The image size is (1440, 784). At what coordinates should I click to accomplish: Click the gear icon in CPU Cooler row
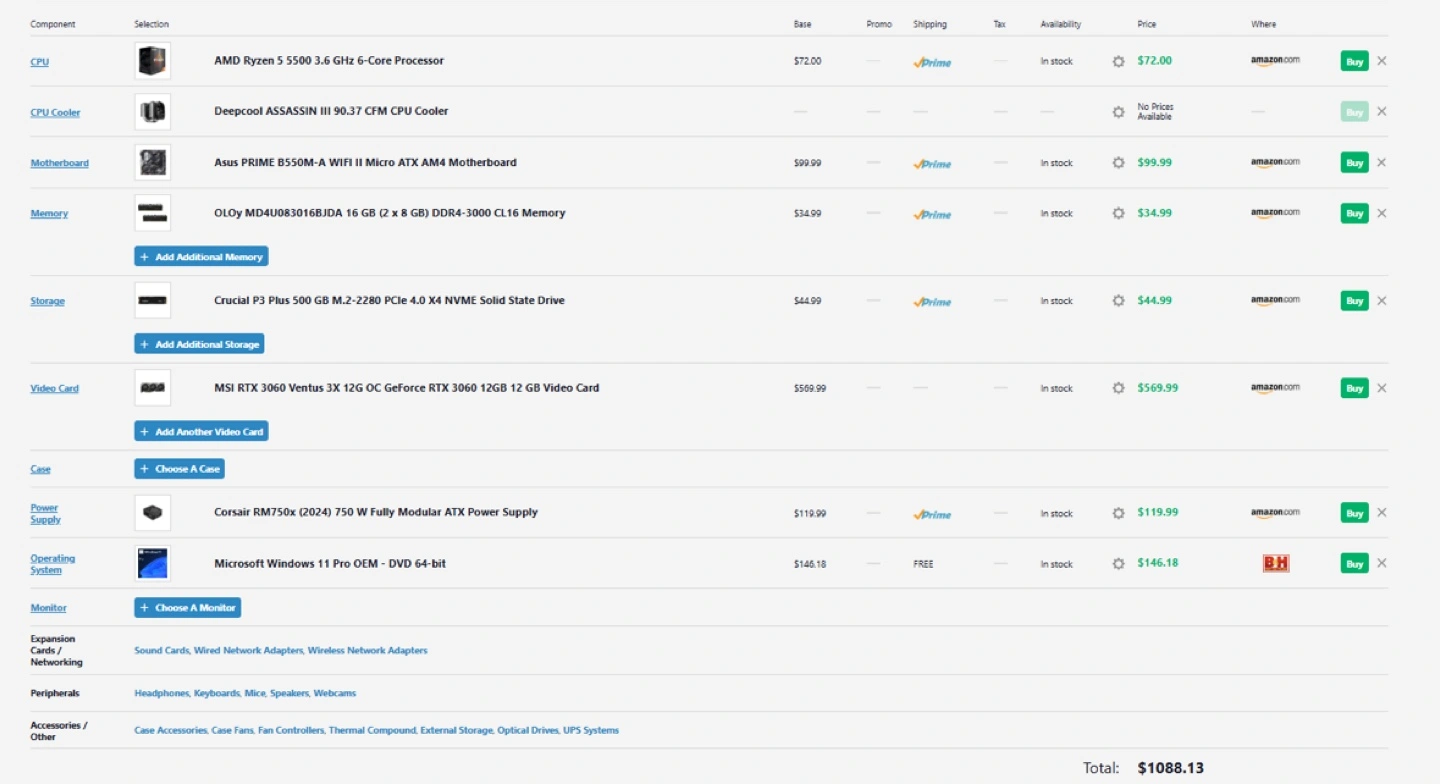coord(1118,112)
